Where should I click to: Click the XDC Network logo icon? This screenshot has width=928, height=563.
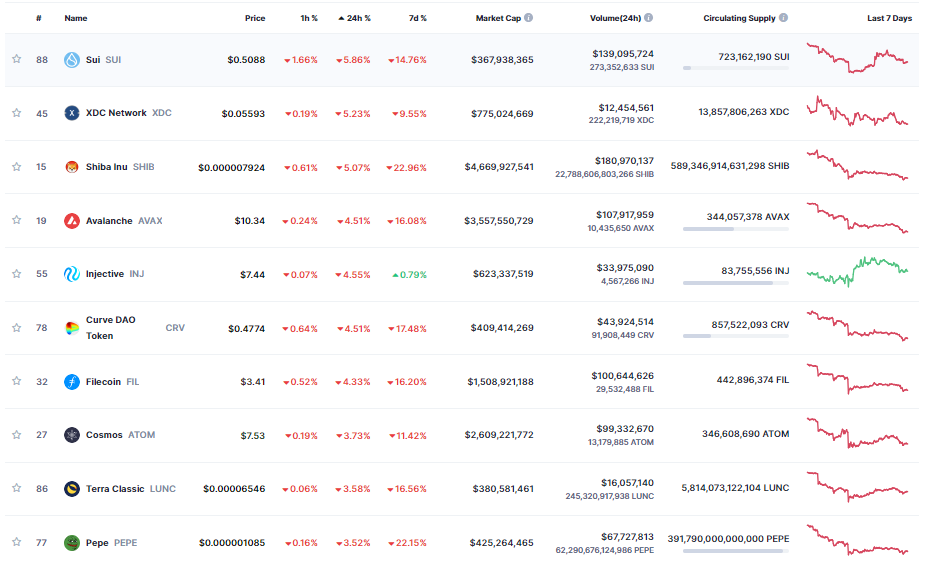coord(72,113)
